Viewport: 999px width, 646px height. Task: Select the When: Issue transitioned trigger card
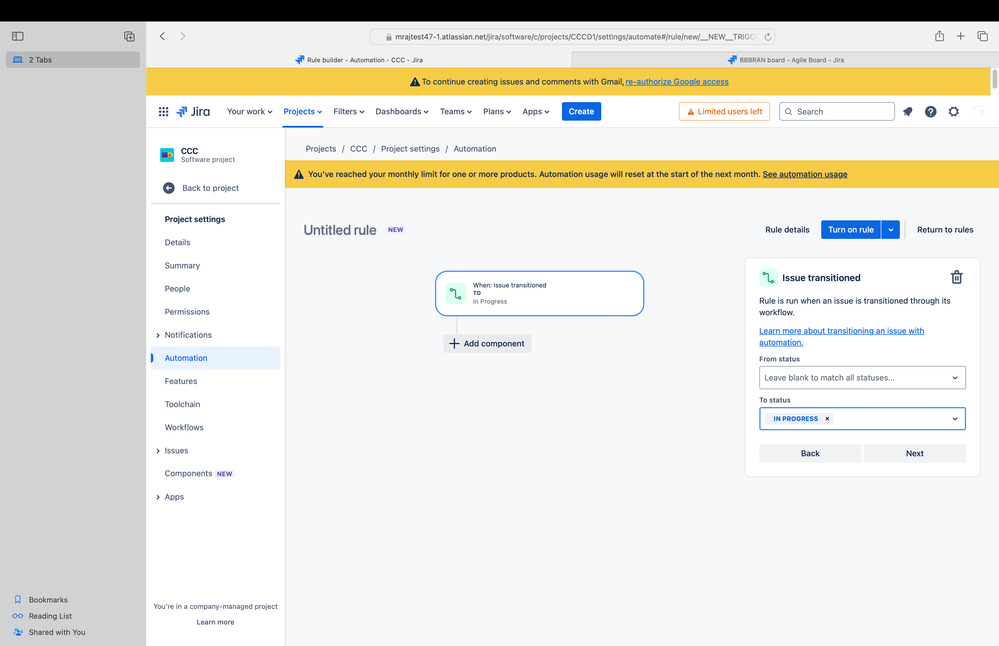[x=539, y=294]
